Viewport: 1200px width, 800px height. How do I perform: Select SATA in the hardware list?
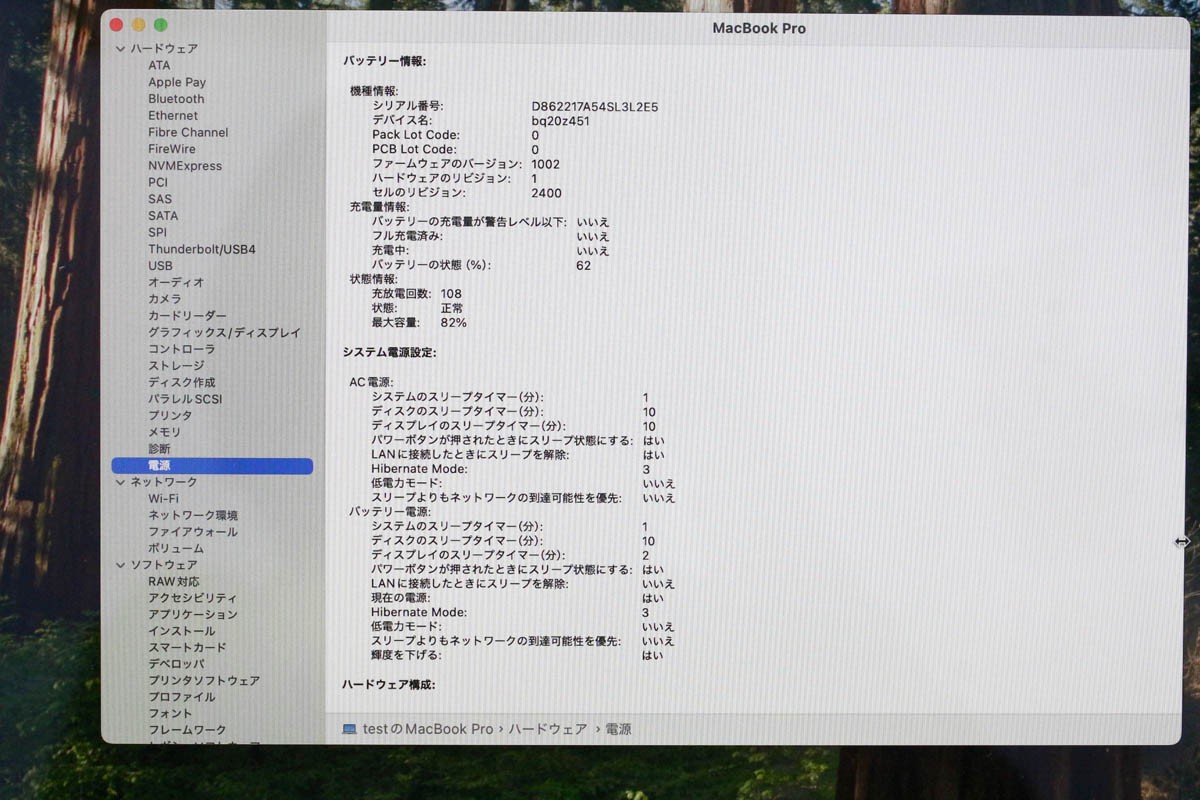click(163, 215)
